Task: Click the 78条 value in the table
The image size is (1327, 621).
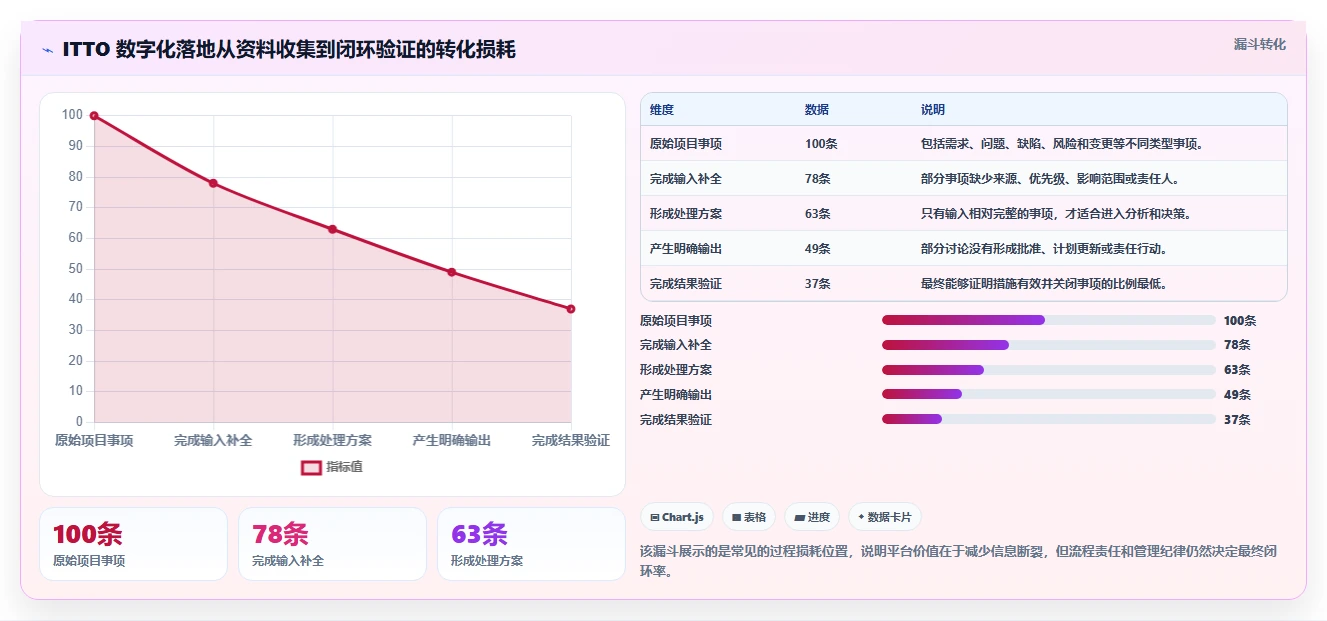Action: click(x=818, y=179)
